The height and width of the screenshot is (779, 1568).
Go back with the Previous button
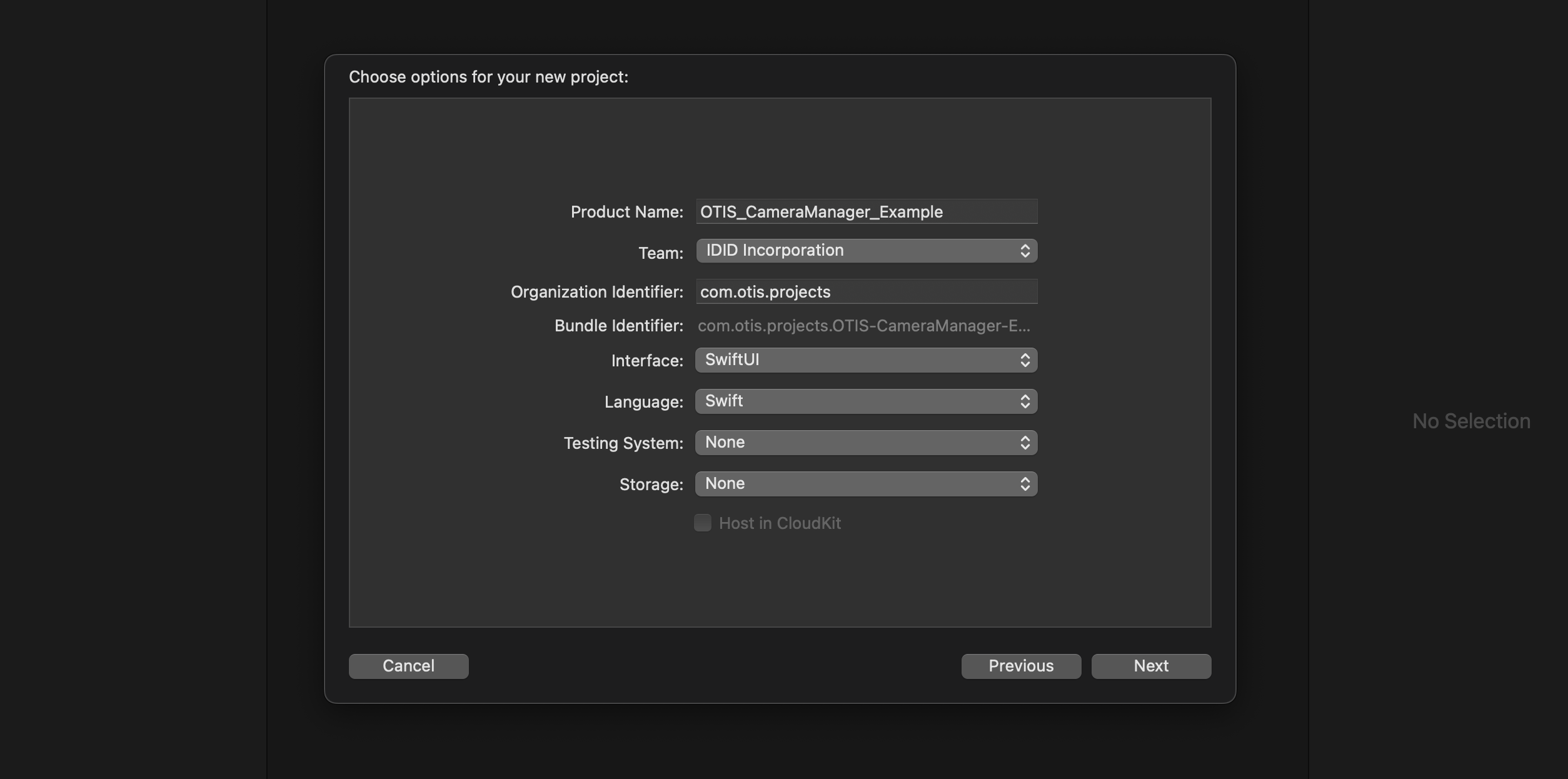coord(1020,666)
